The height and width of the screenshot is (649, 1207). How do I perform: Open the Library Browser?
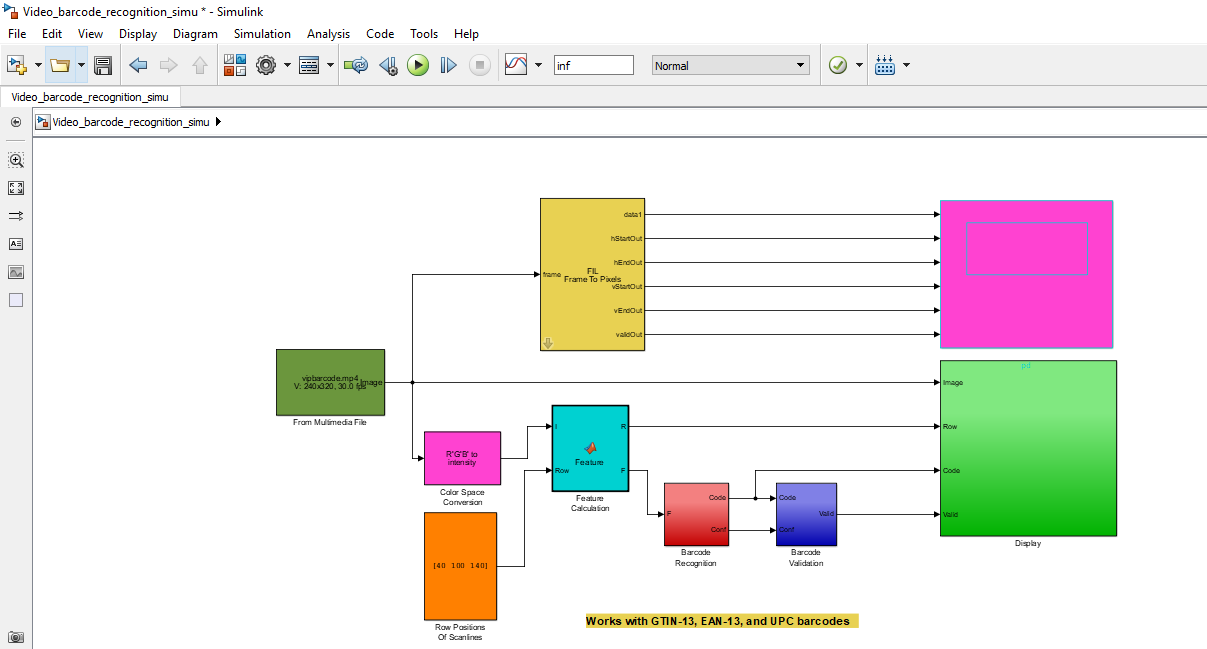click(x=235, y=66)
